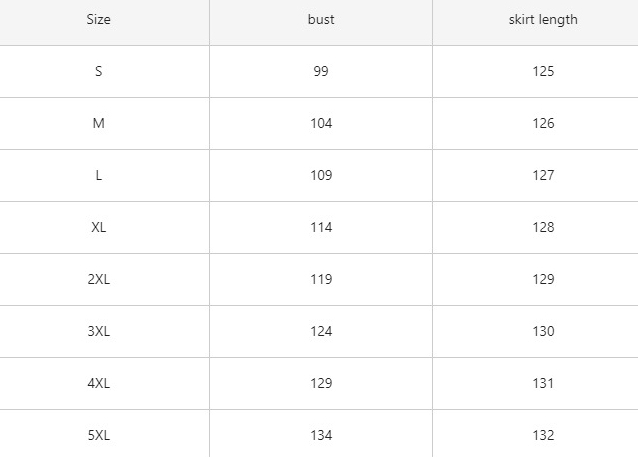Viewport: 638px width, 457px height.
Task: Click skirt length value 129
Action: click(x=543, y=280)
